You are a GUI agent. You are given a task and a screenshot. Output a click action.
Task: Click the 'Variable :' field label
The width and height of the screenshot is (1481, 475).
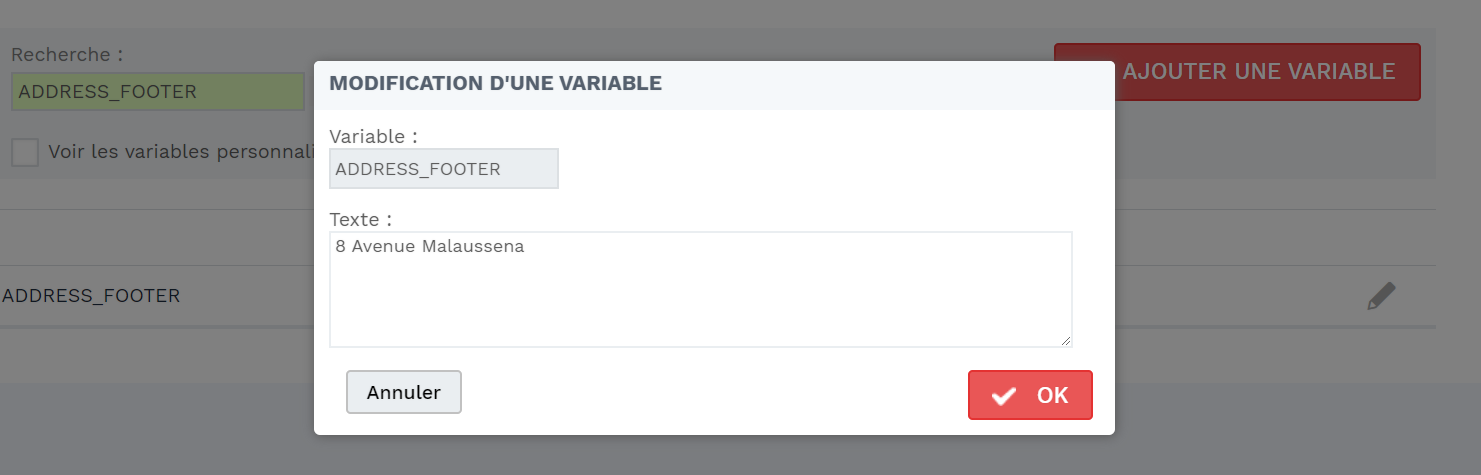tap(373, 136)
